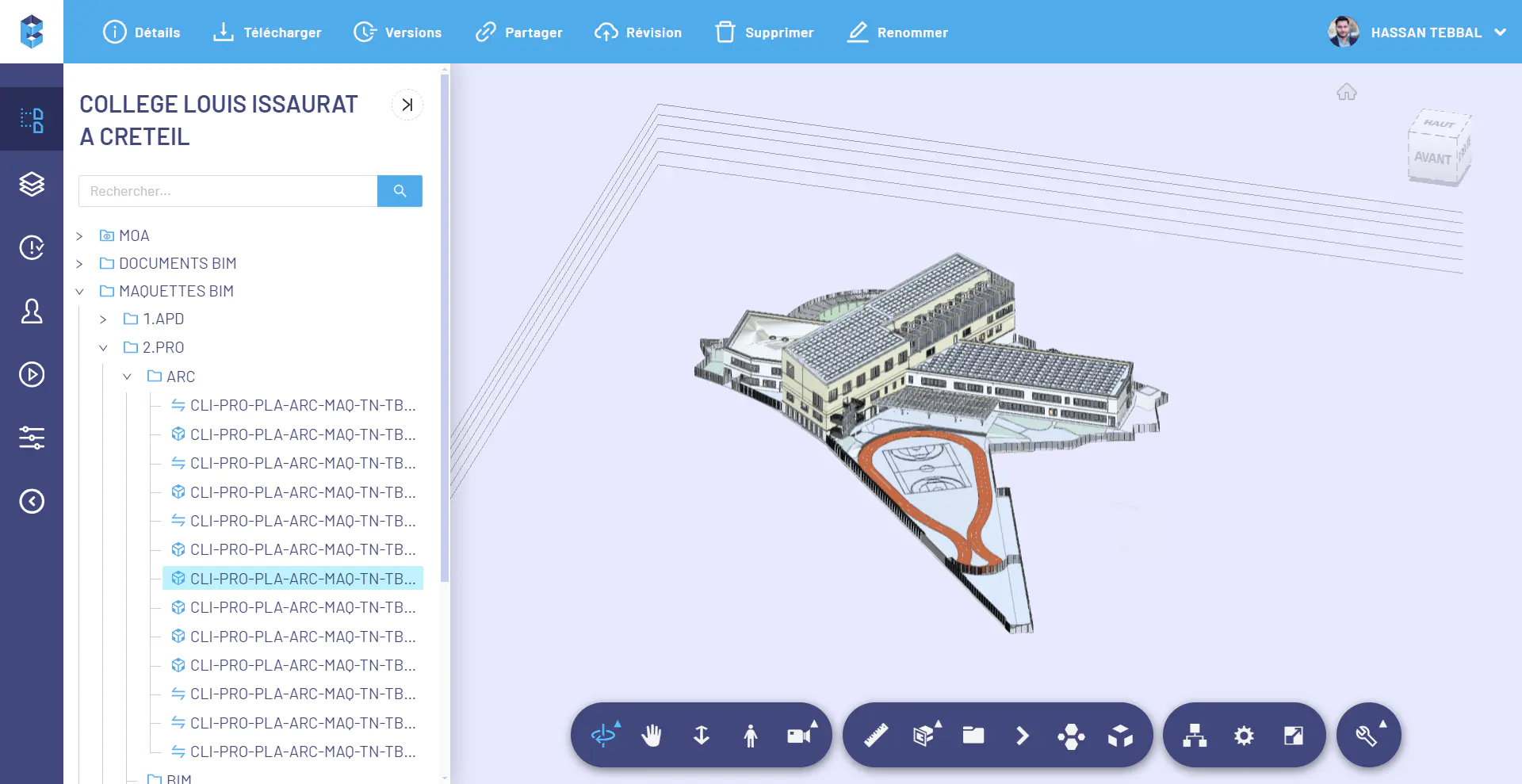Select the partially visible BIM folder
The height and width of the screenshot is (784, 1522).
point(179,778)
